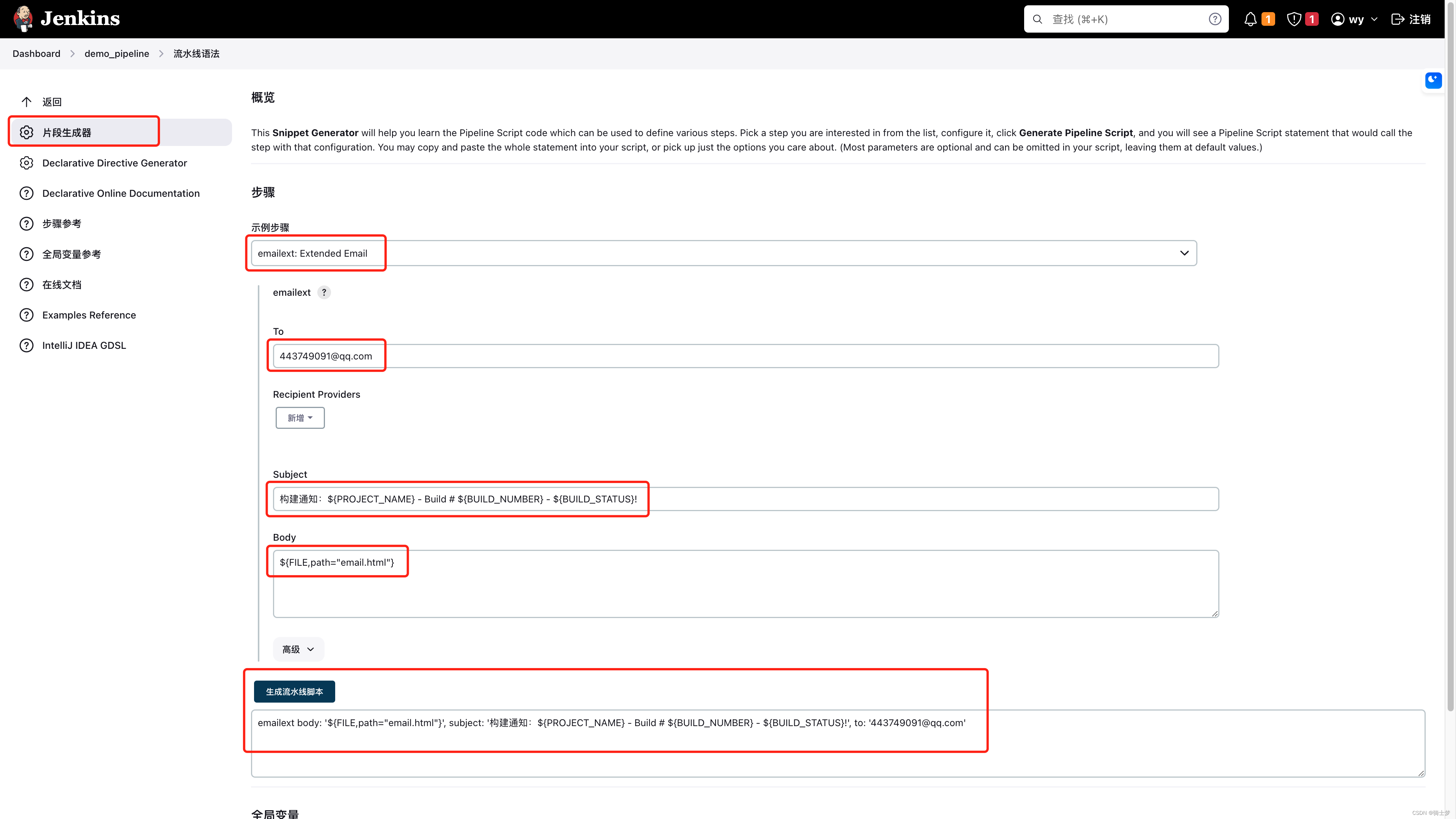Screen dimensions: 1456x819
Task: Open the 新增 Recipient Providers dropdown
Action: click(x=300, y=418)
